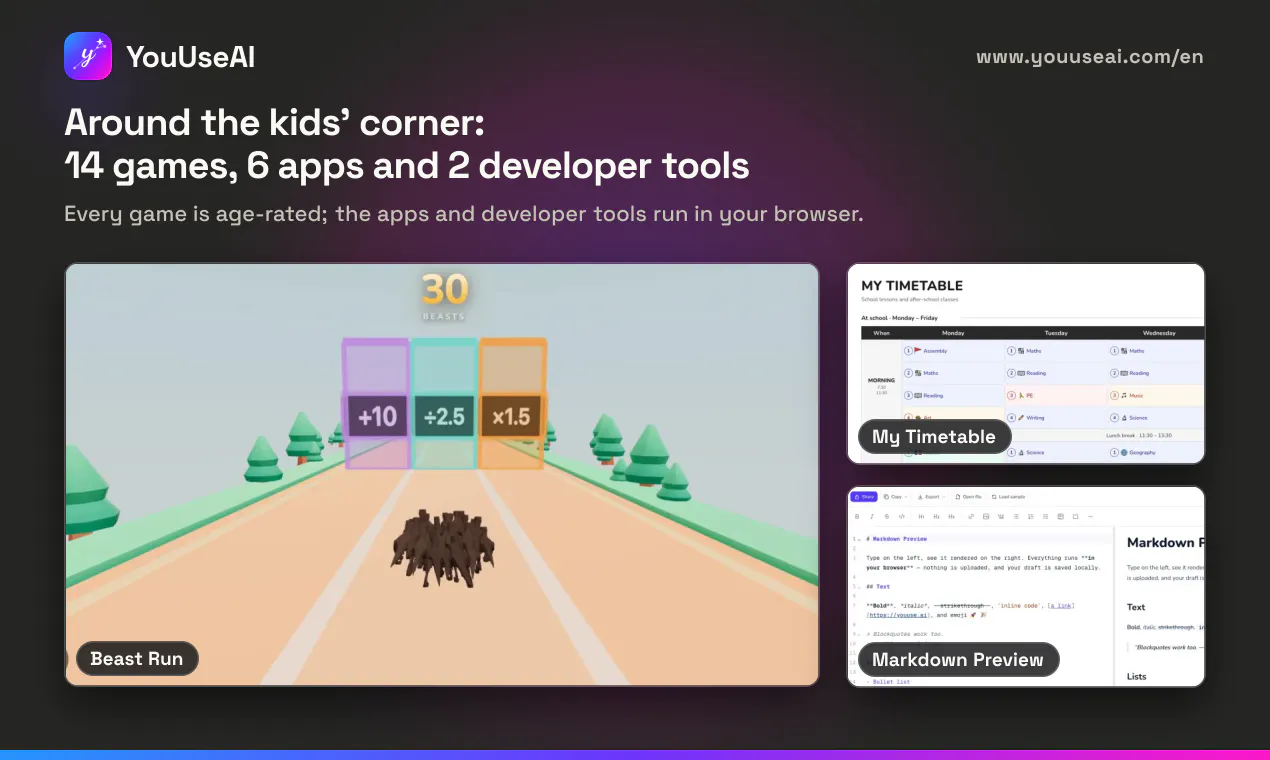Viewport: 1270px width, 760px height.
Task: Click the Bold formatting icon in Markdown toolbar
Action: click(x=857, y=516)
